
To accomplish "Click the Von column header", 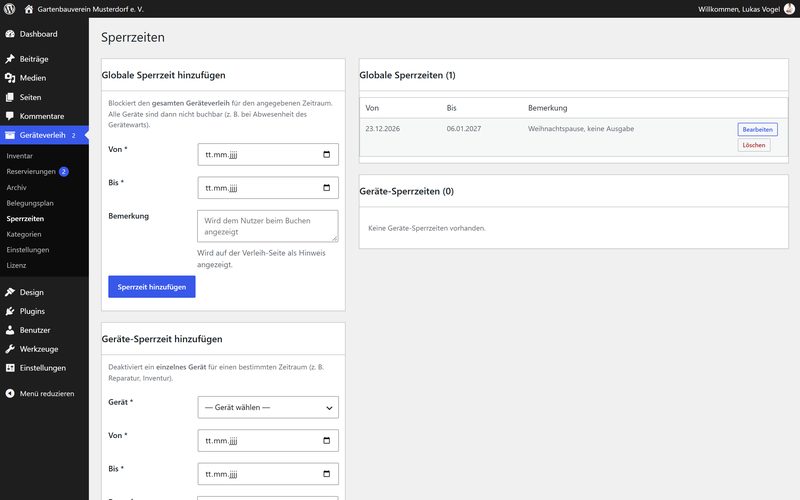I will pos(372,108).
